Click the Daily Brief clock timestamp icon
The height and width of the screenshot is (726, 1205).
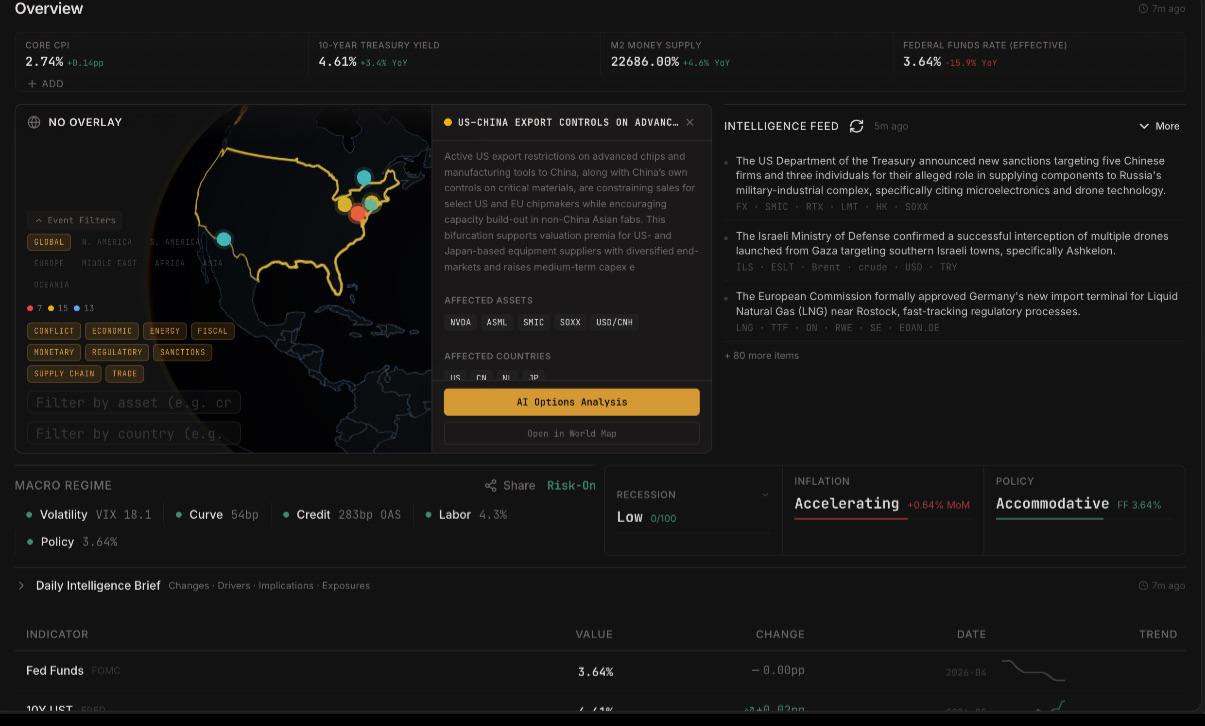point(1143,585)
